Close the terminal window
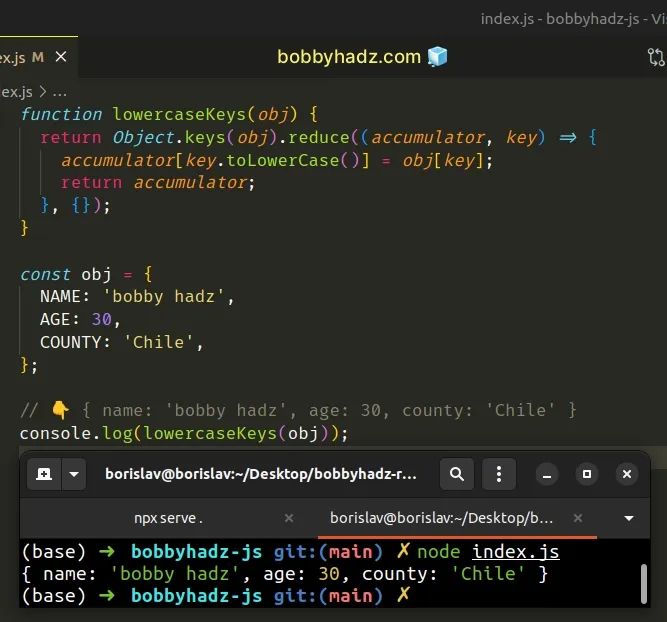This screenshot has width=667, height=622. point(627,474)
